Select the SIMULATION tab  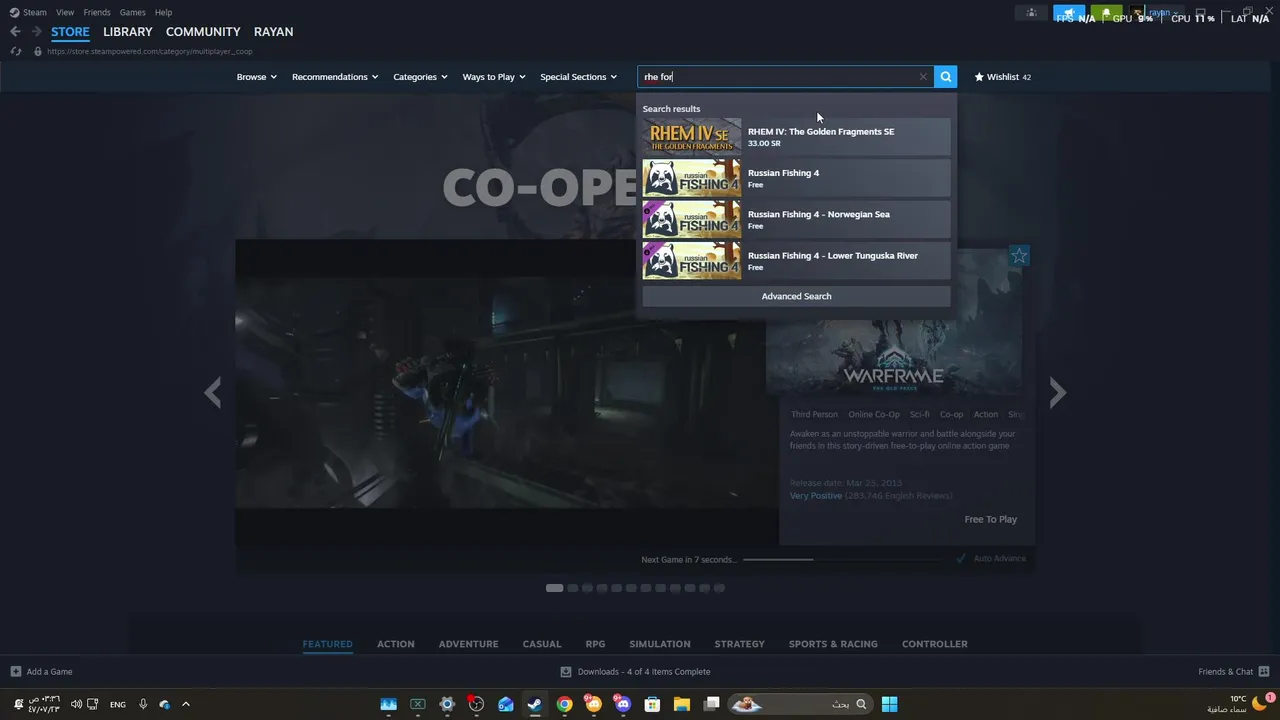tap(660, 644)
